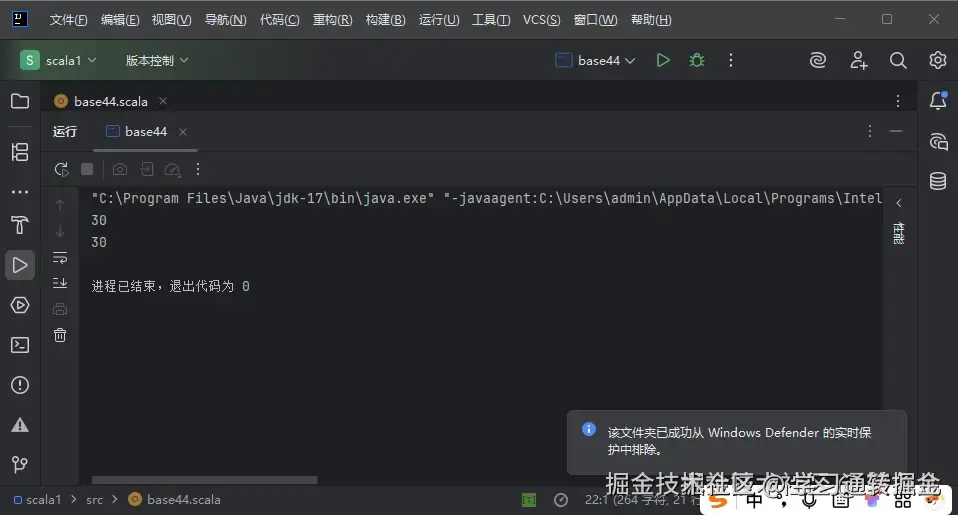
Task: Toggle soft-wrap in the console
Action: tap(60, 258)
